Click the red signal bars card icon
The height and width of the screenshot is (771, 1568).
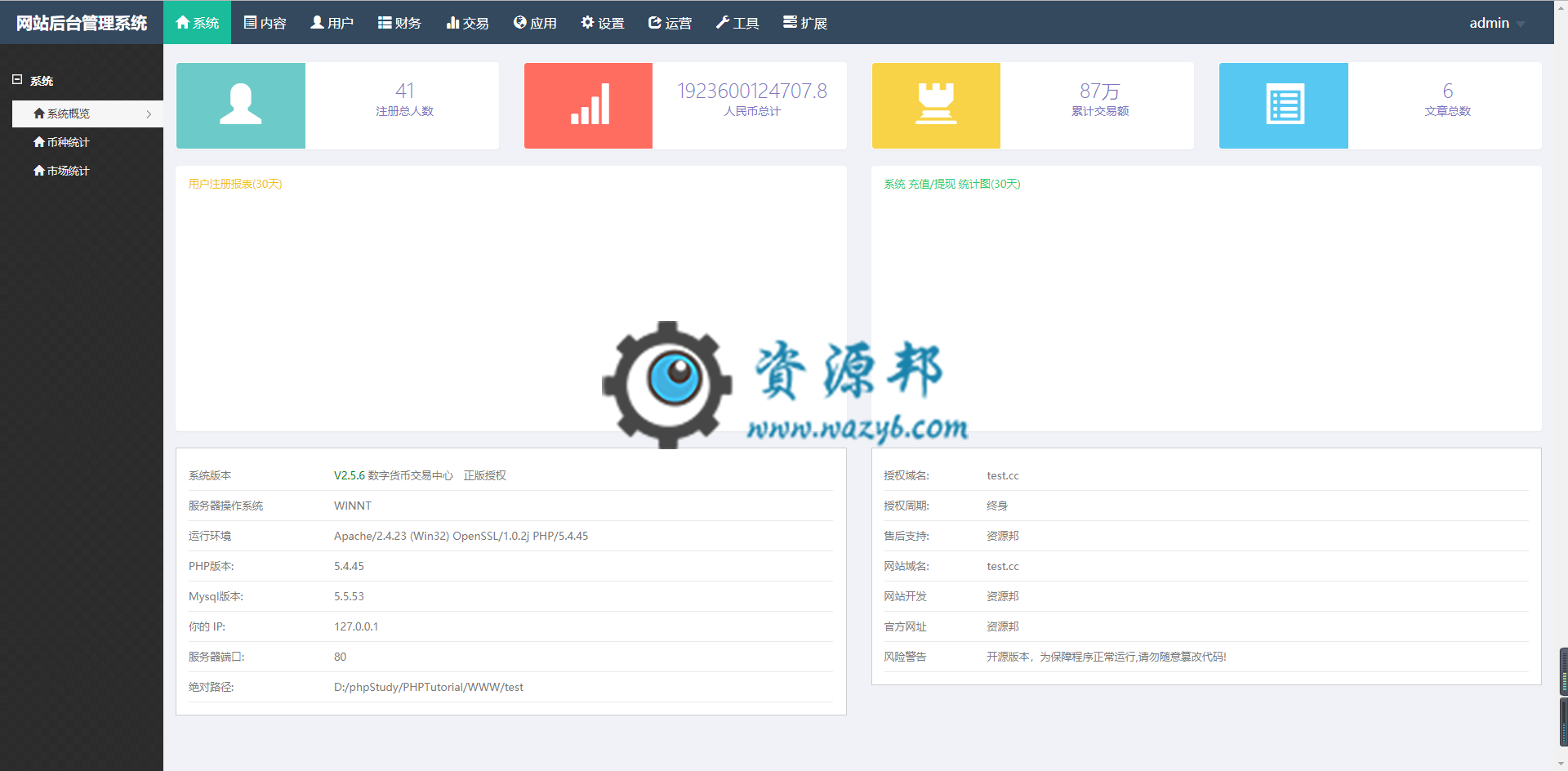[x=589, y=105]
